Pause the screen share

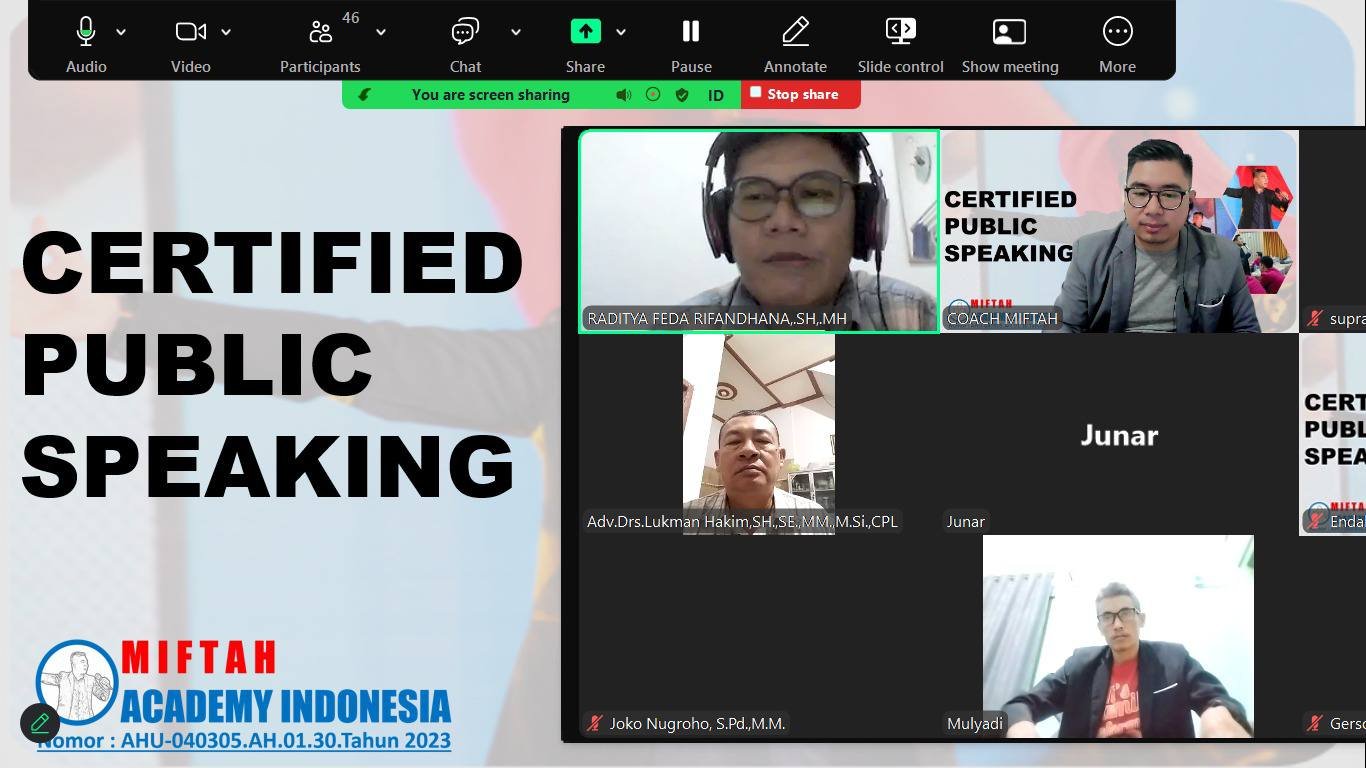(691, 32)
